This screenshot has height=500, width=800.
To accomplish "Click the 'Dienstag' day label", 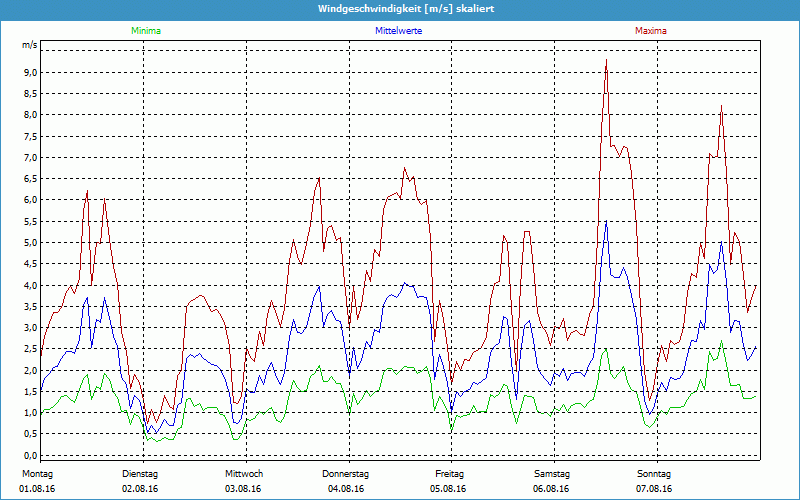I will pos(140,474).
